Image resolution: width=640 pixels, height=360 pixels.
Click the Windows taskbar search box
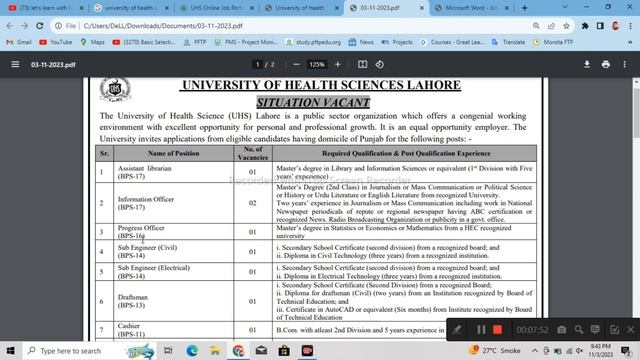point(90,351)
